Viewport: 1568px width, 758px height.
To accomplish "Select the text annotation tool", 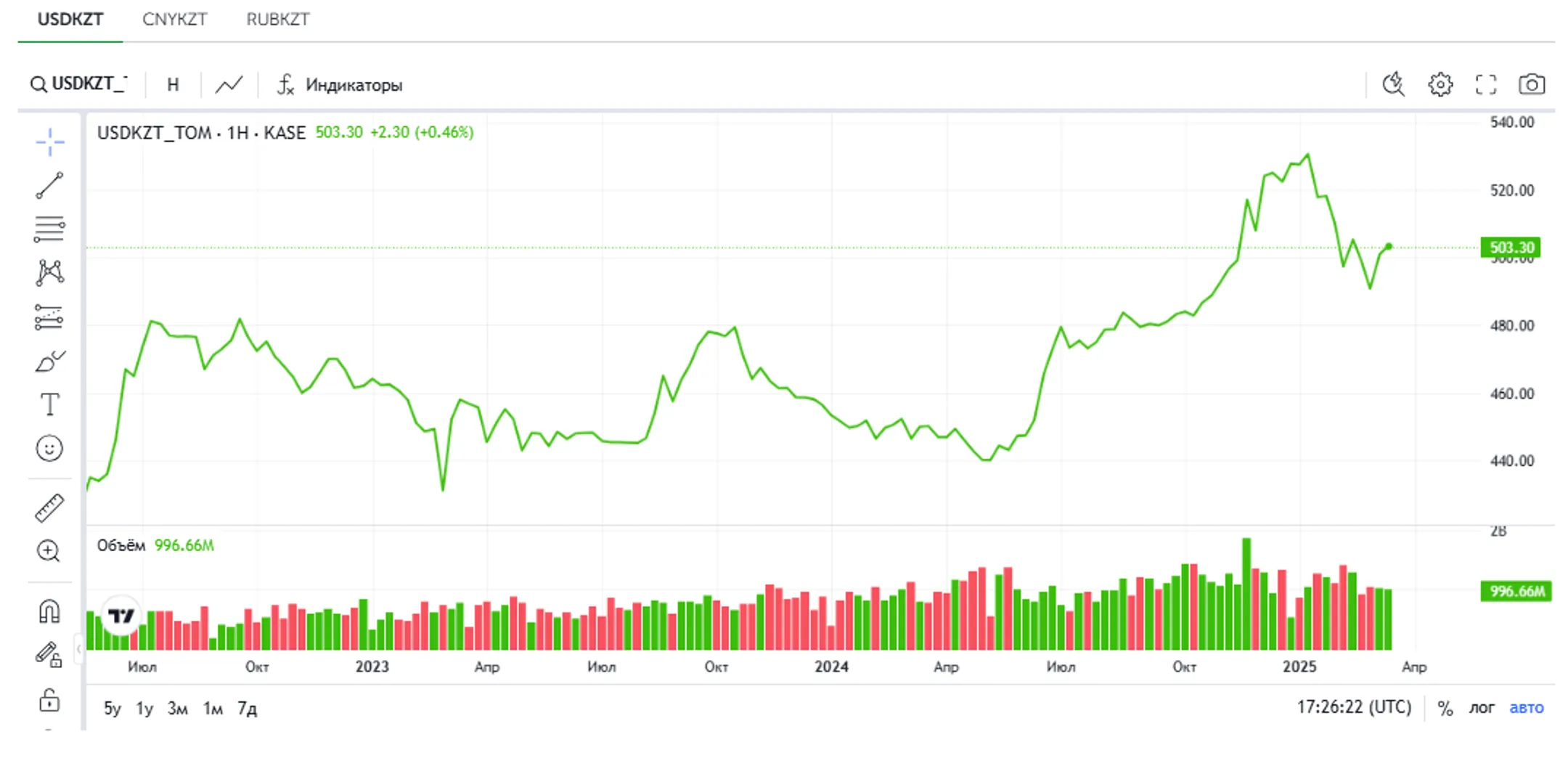I will click(x=49, y=404).
